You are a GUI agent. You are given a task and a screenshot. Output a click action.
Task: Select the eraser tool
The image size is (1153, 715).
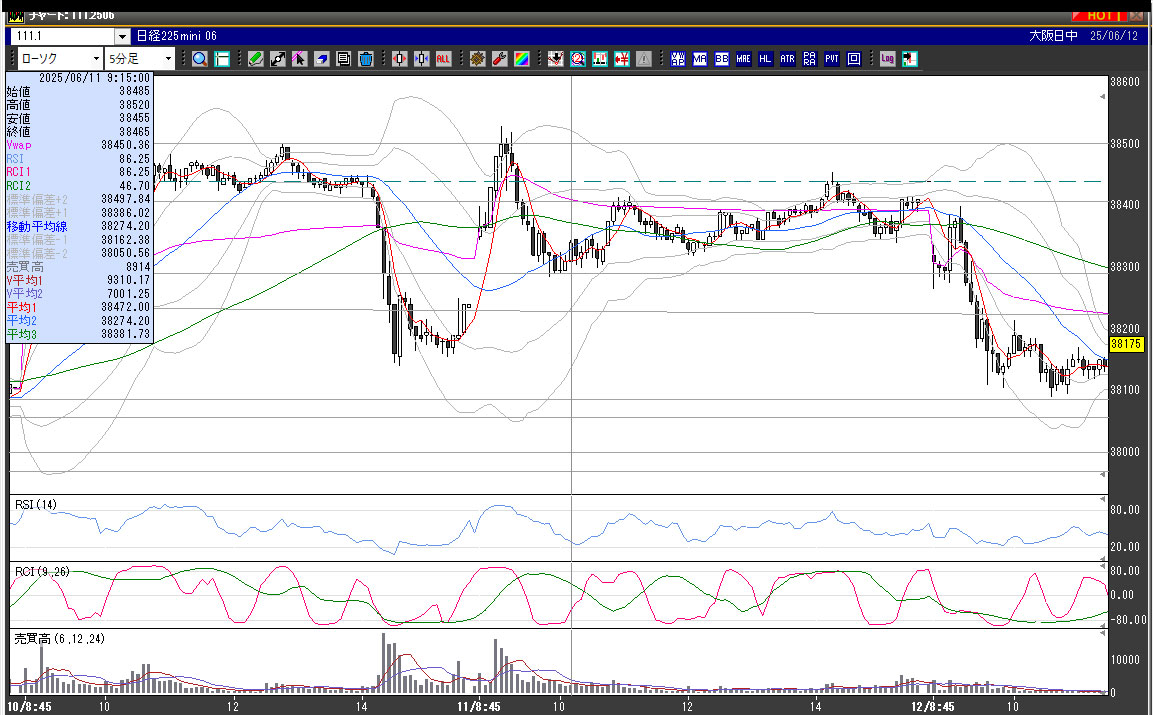[321, 59]
